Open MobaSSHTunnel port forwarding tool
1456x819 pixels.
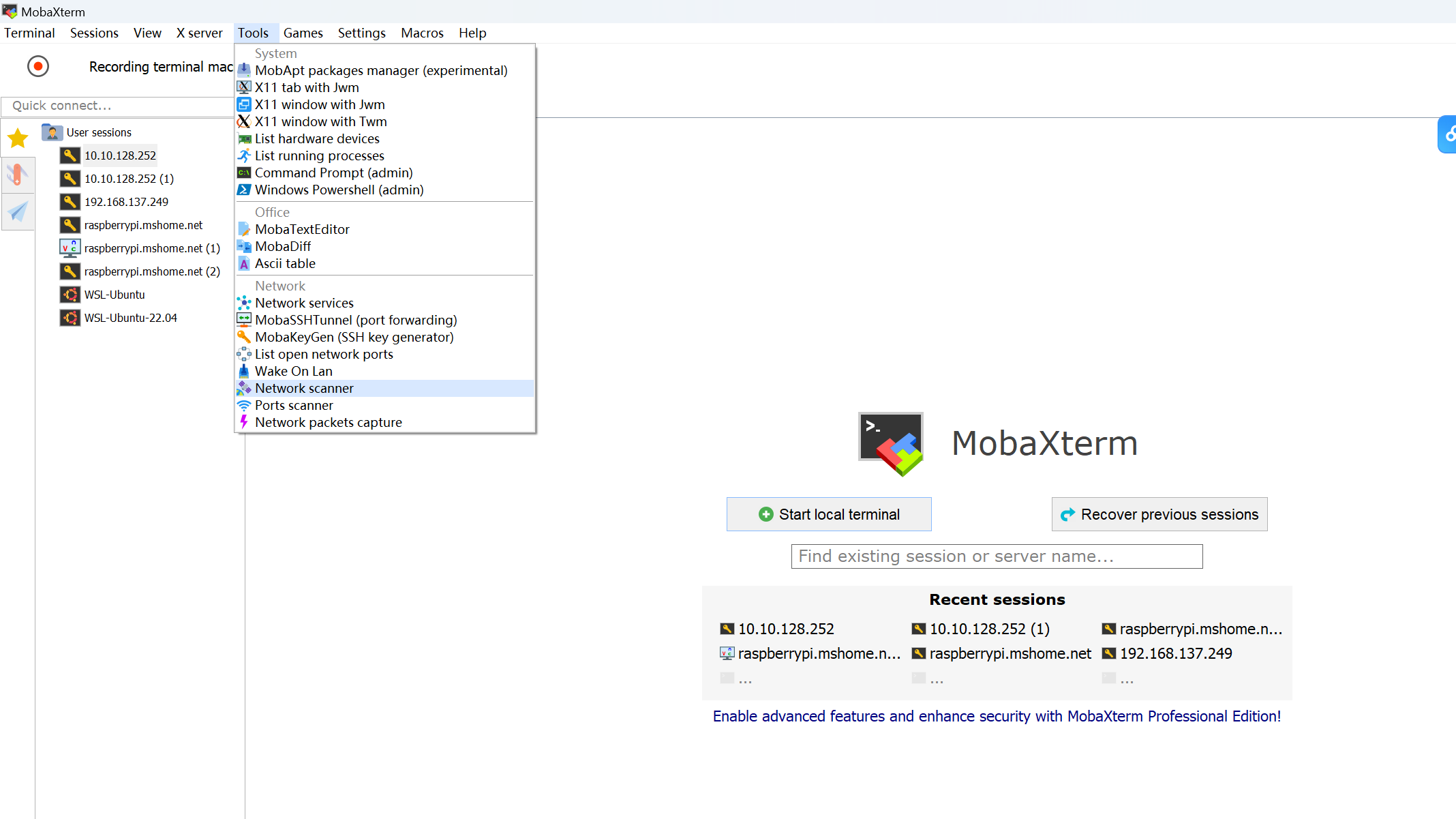point(355,320)
